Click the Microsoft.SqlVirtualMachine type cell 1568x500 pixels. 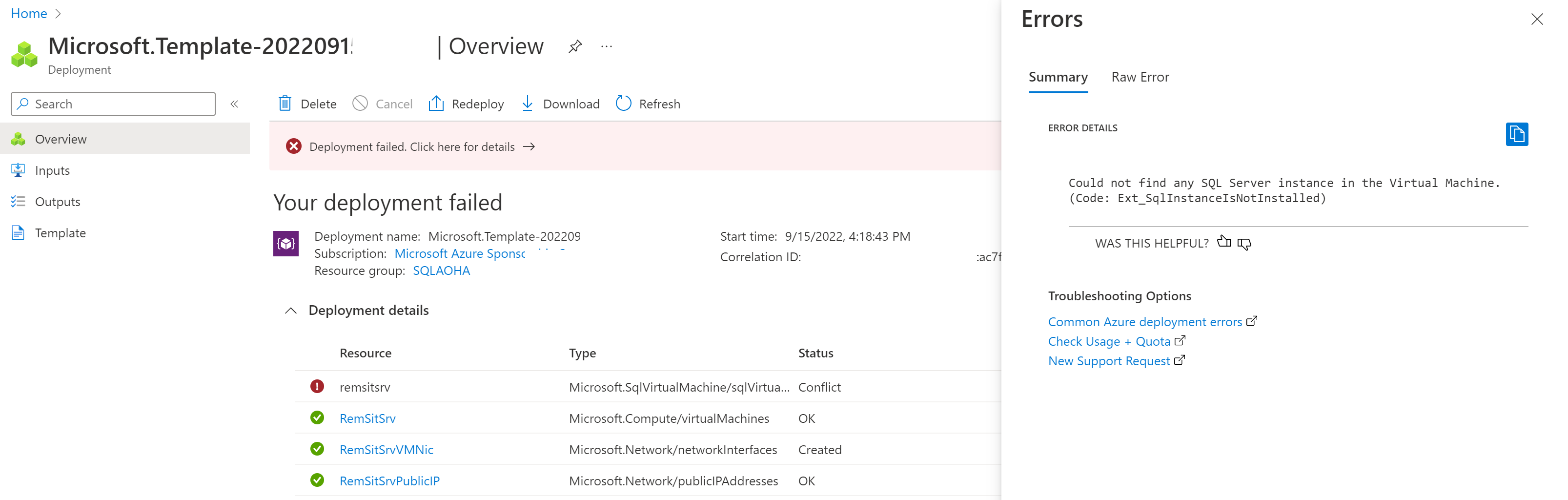point(679,387)
